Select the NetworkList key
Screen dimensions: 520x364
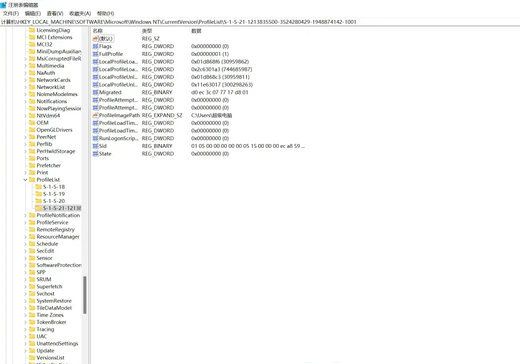pyautogui.click(x=52, y=87)
